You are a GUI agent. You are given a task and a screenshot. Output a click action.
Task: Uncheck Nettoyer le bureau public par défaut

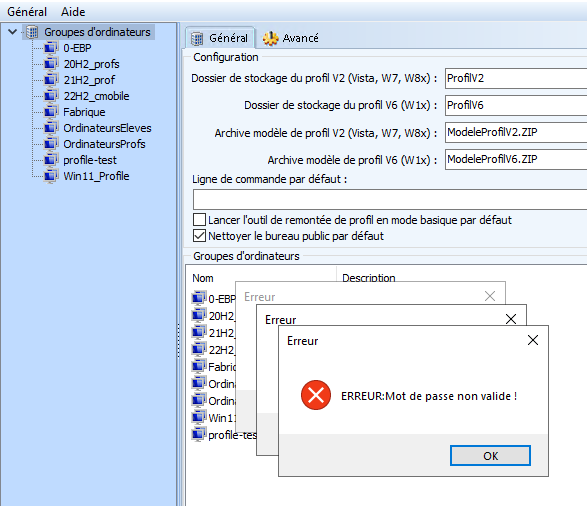199,236
